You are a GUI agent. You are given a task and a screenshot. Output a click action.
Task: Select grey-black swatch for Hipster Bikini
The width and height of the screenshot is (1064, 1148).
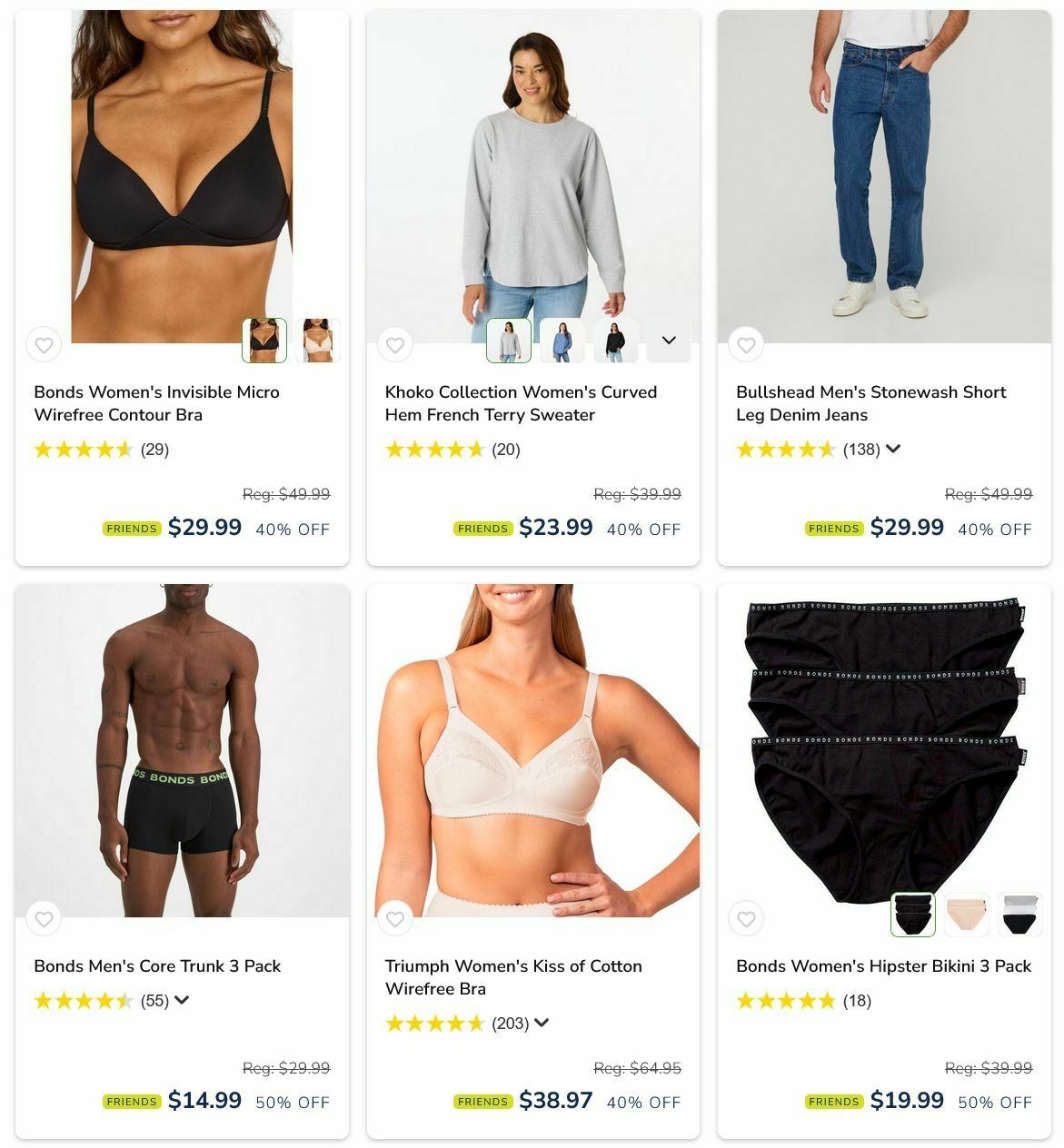tap(1020, 915)
